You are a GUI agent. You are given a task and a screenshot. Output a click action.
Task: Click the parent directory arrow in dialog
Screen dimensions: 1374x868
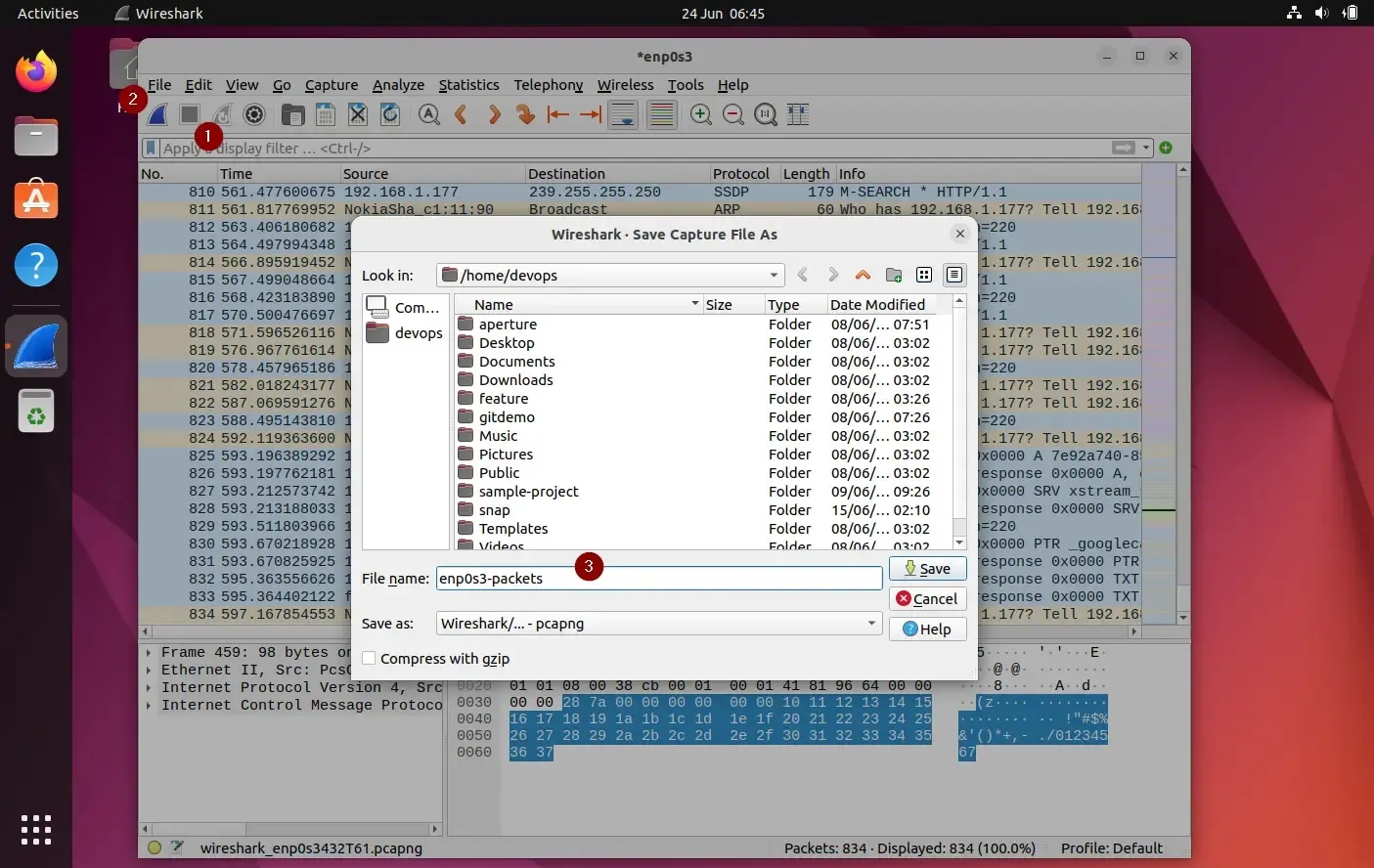[863, 275]
